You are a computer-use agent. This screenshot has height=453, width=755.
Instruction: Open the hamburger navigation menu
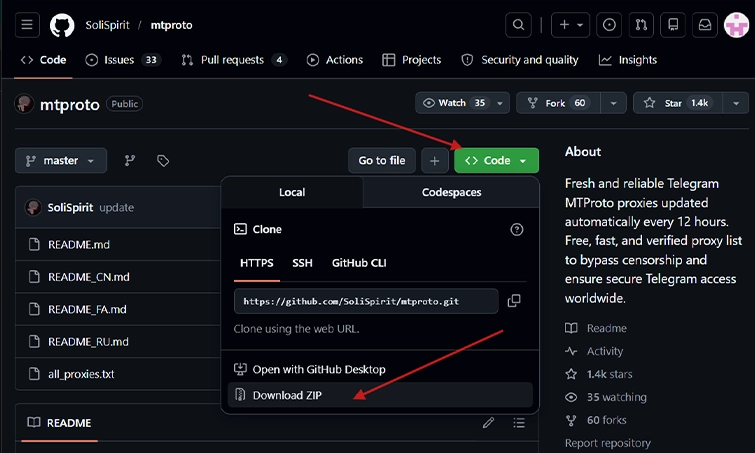pyautogui.click(x=27, y=25)
